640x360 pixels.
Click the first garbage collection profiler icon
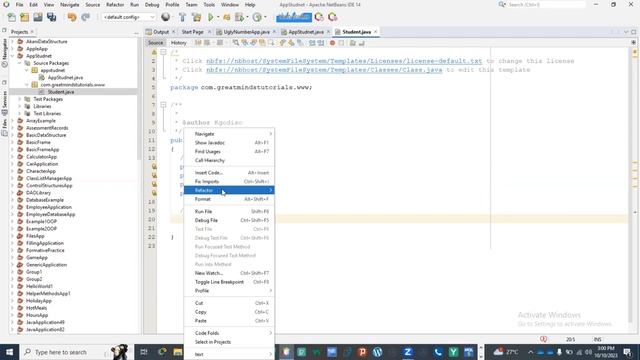(x=319, y=17)
